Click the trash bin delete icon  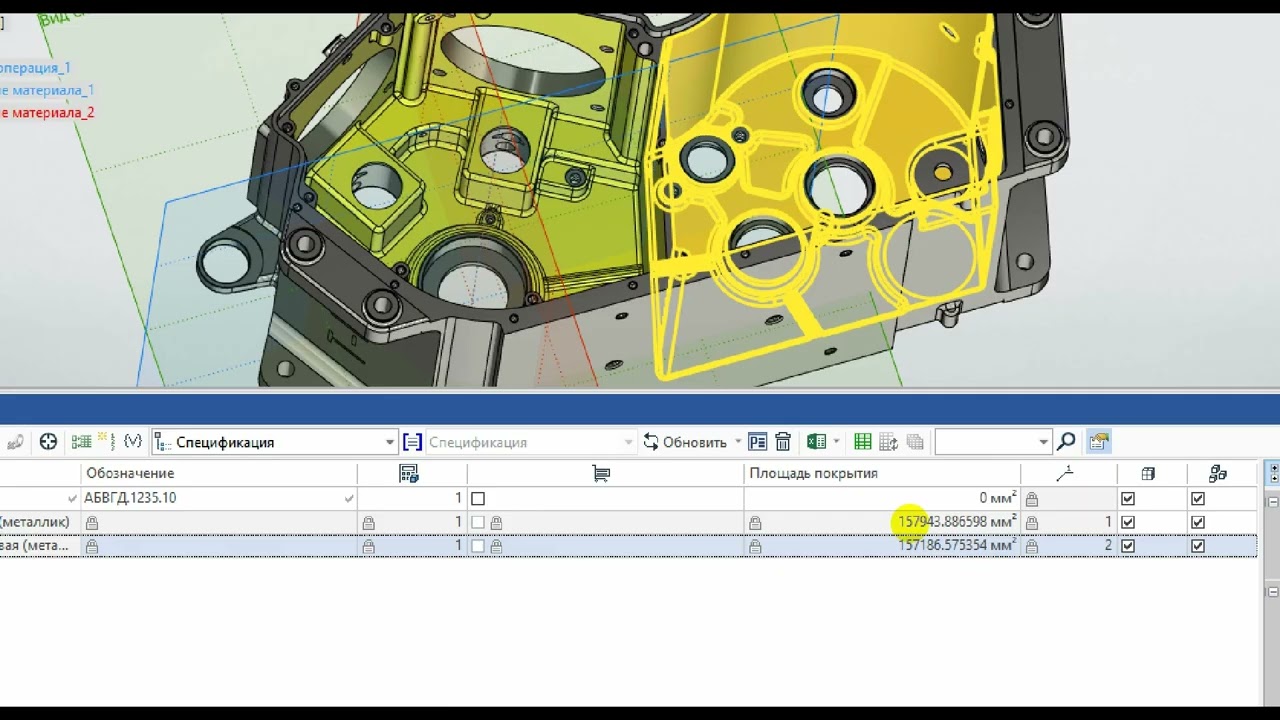pos(783,442)
